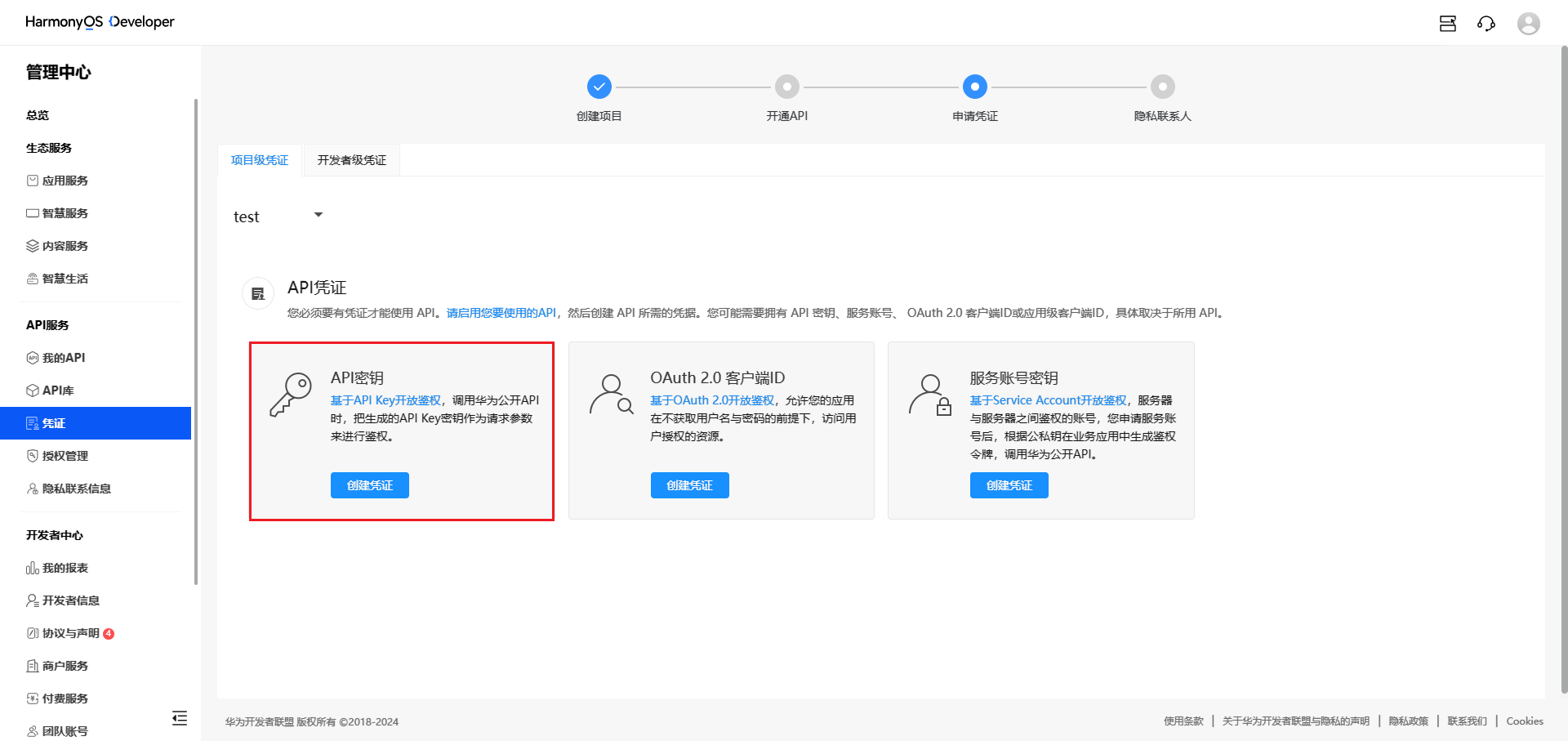
Task: Click the console switcher icon top right
Action: [x=1446, y=24]
